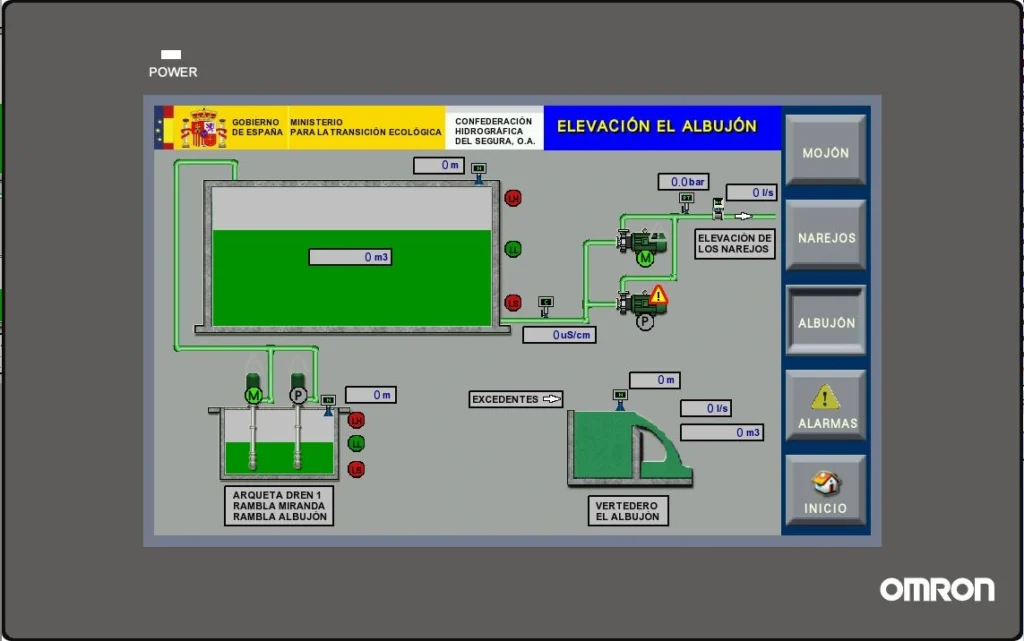The height and width of the screenshot is (641, 1024).
Task: Switch to the MOJÓN station tab
Action: [x=826, y=151]
